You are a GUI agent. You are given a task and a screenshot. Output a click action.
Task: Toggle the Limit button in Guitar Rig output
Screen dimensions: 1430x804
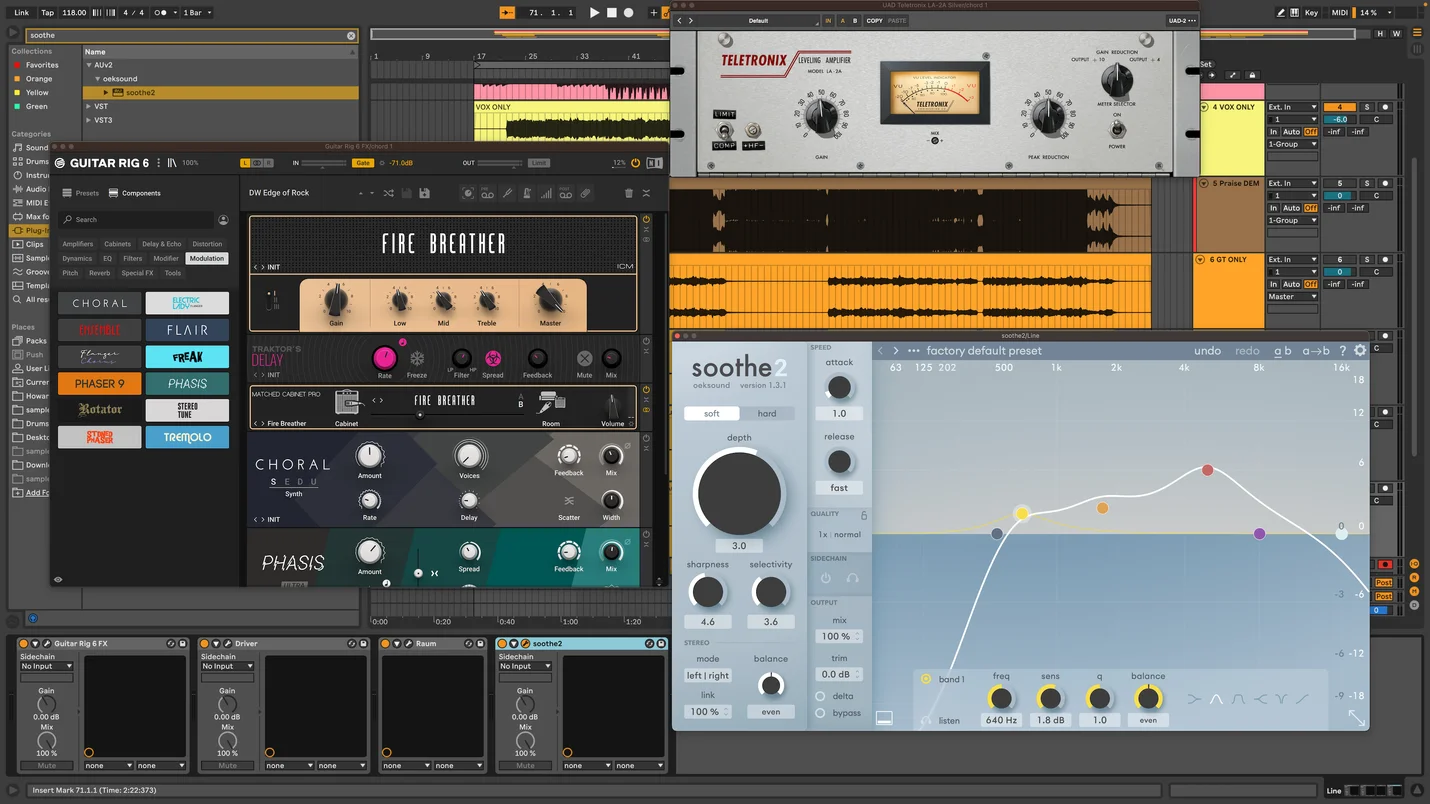point(539,163)
